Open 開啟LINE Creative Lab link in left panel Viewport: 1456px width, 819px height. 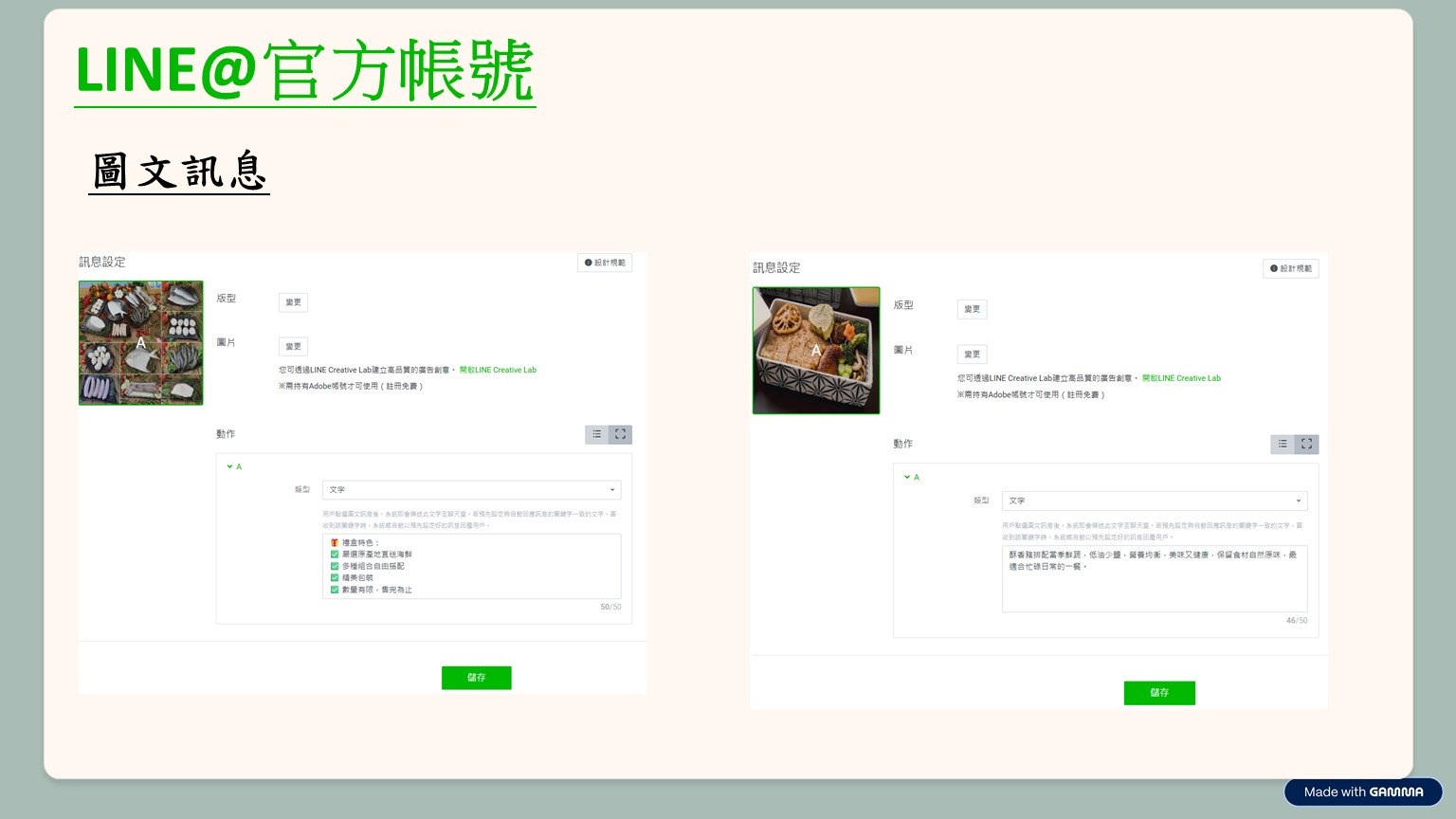(x=498, y=371)
